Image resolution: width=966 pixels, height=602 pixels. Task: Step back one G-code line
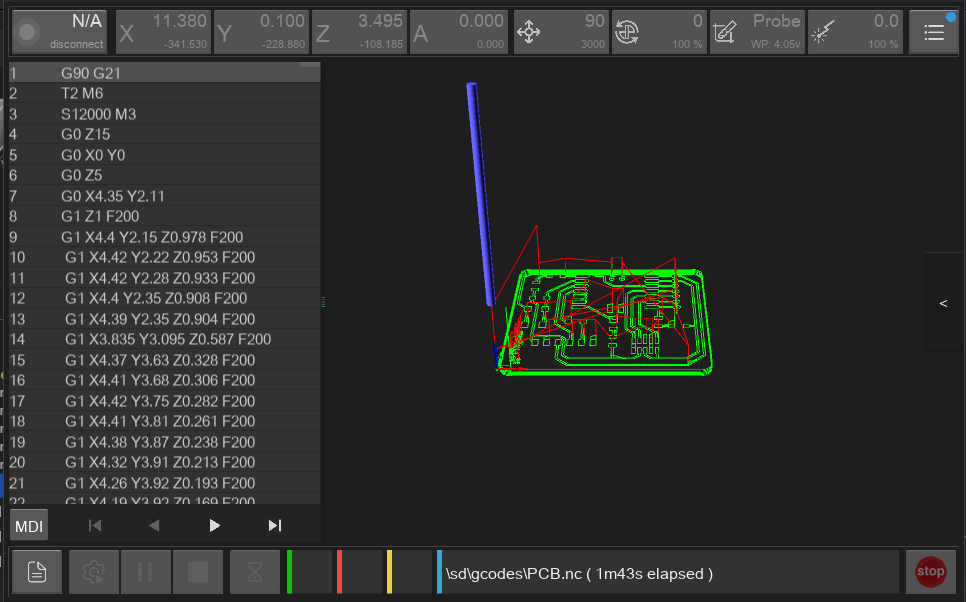(x=154, y=526)
